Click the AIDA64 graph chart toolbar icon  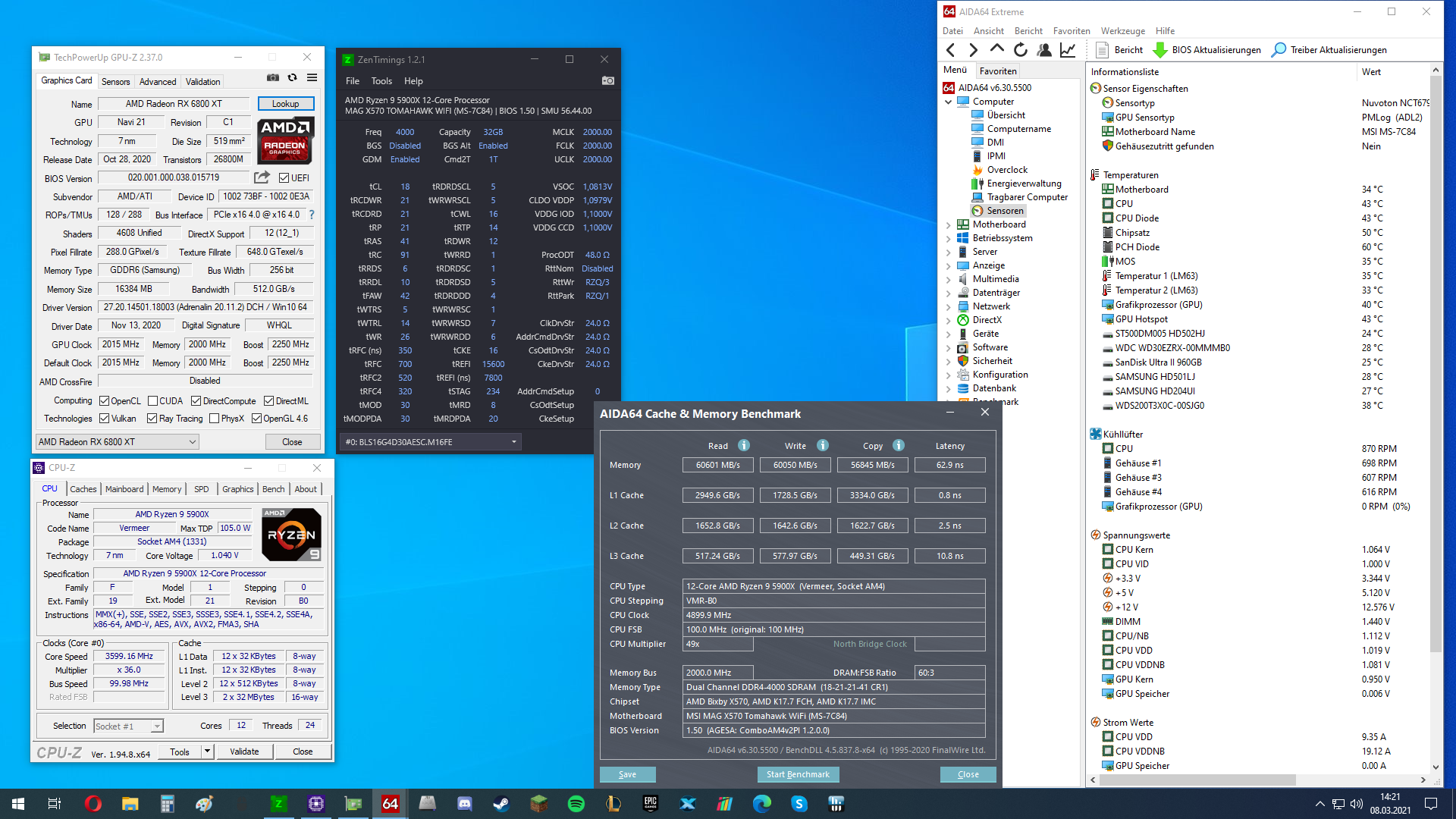pyautogui.click(x=1068, y=50)
